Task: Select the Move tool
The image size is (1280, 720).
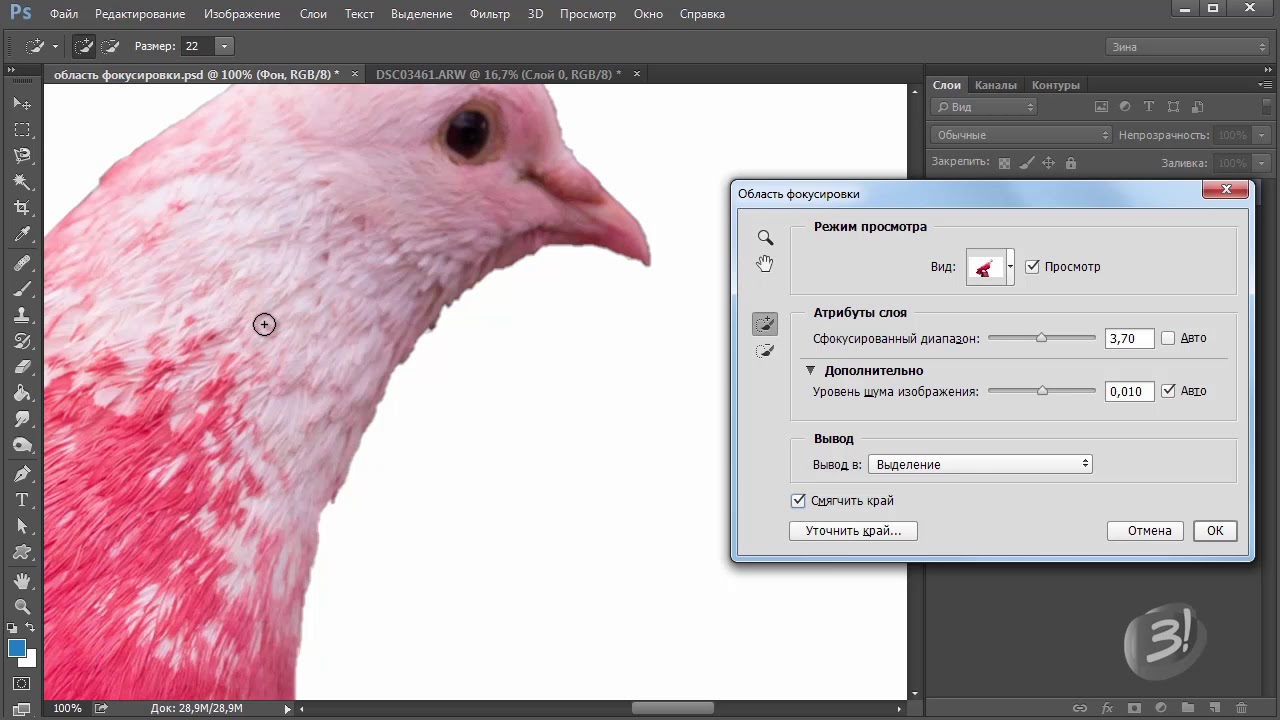Action: (x=22, y=103)
